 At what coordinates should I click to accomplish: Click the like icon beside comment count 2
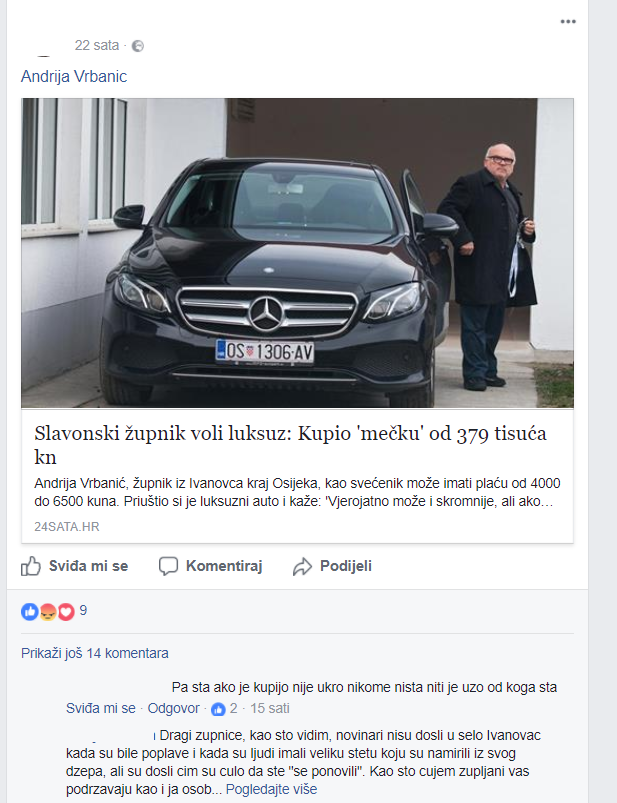click(218, 709)
